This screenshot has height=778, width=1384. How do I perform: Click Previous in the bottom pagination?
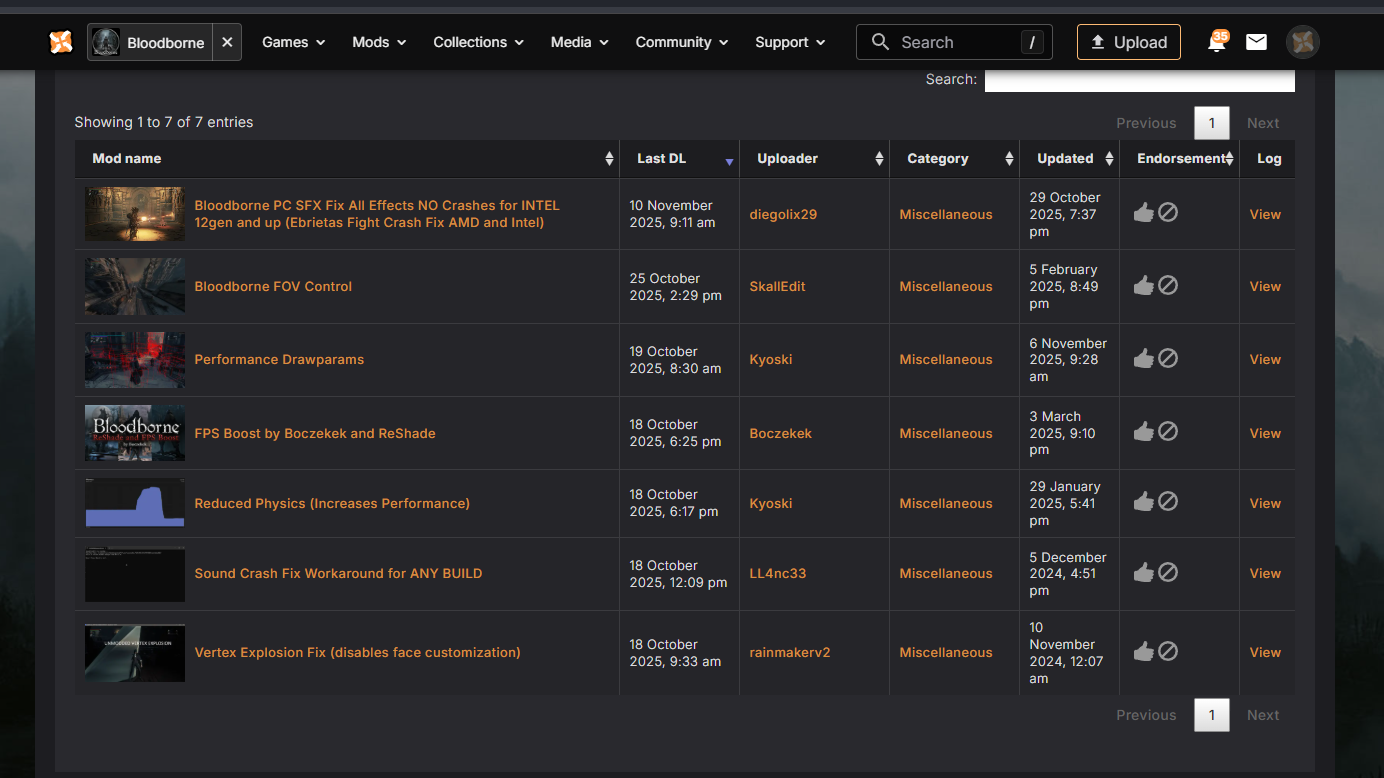point(1146,715)
